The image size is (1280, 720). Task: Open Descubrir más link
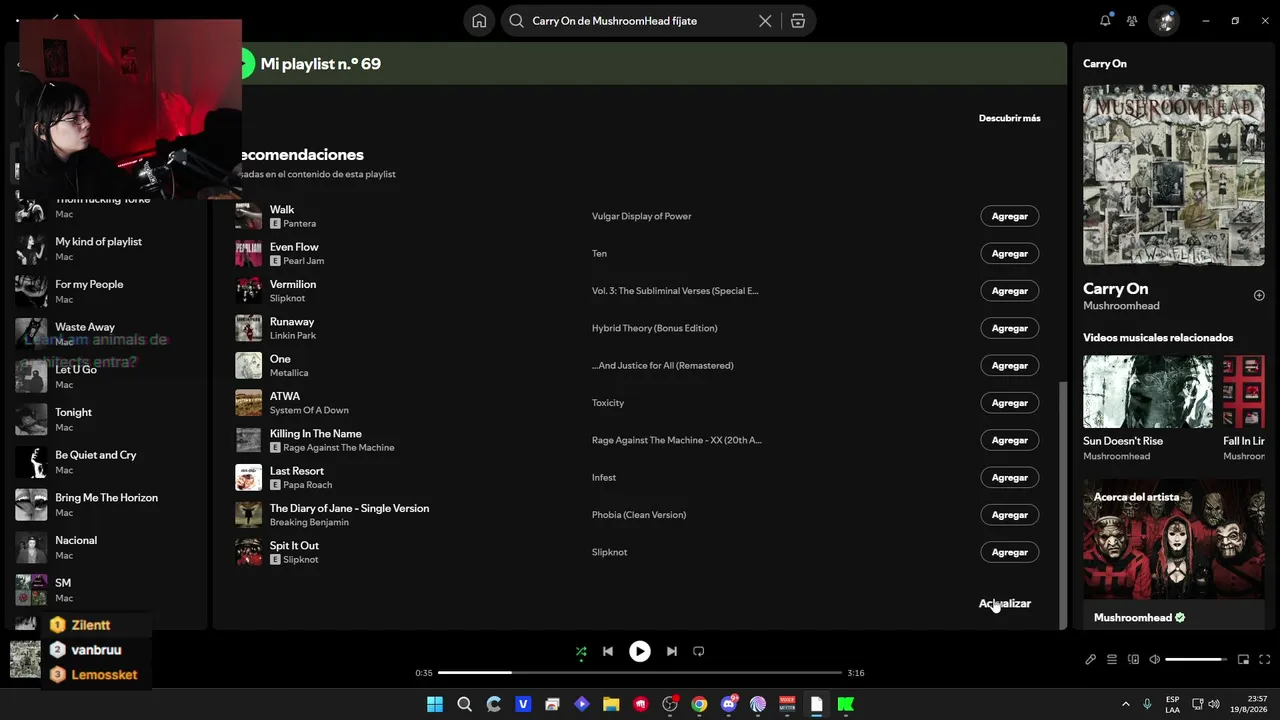click(1009, 118)
